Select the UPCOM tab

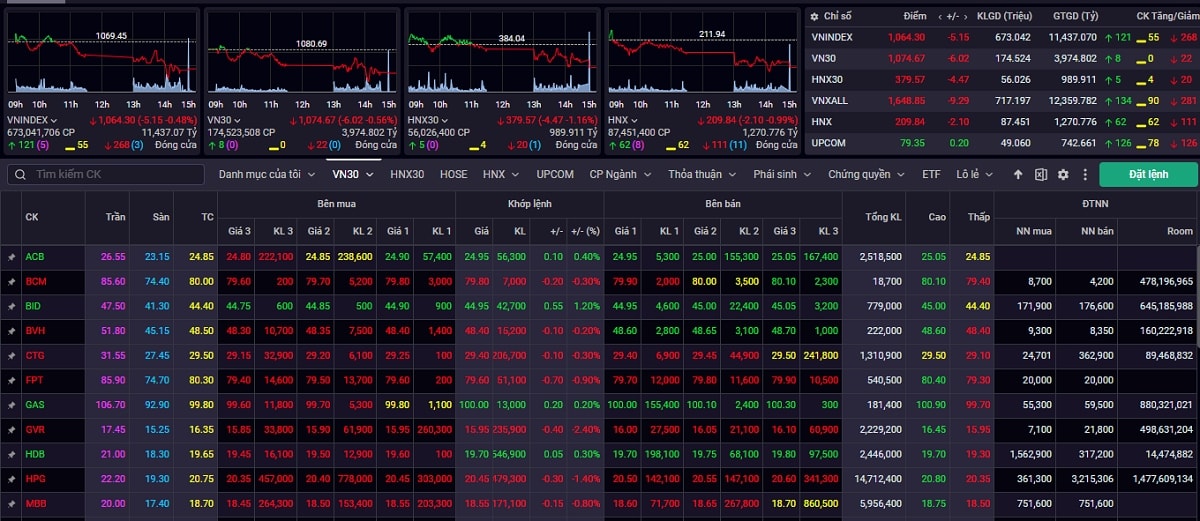pos(555,174)
